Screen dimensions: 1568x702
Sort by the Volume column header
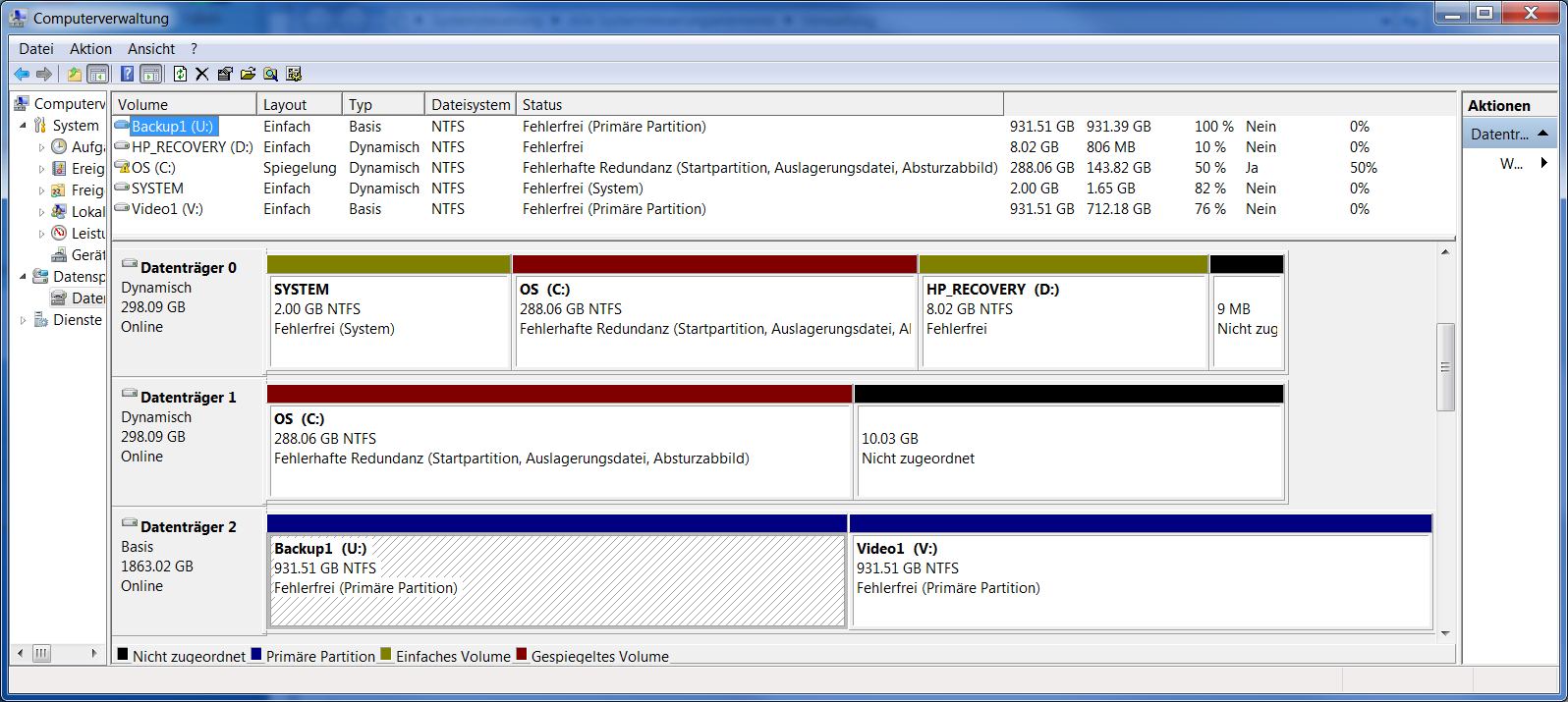point(185,104)
